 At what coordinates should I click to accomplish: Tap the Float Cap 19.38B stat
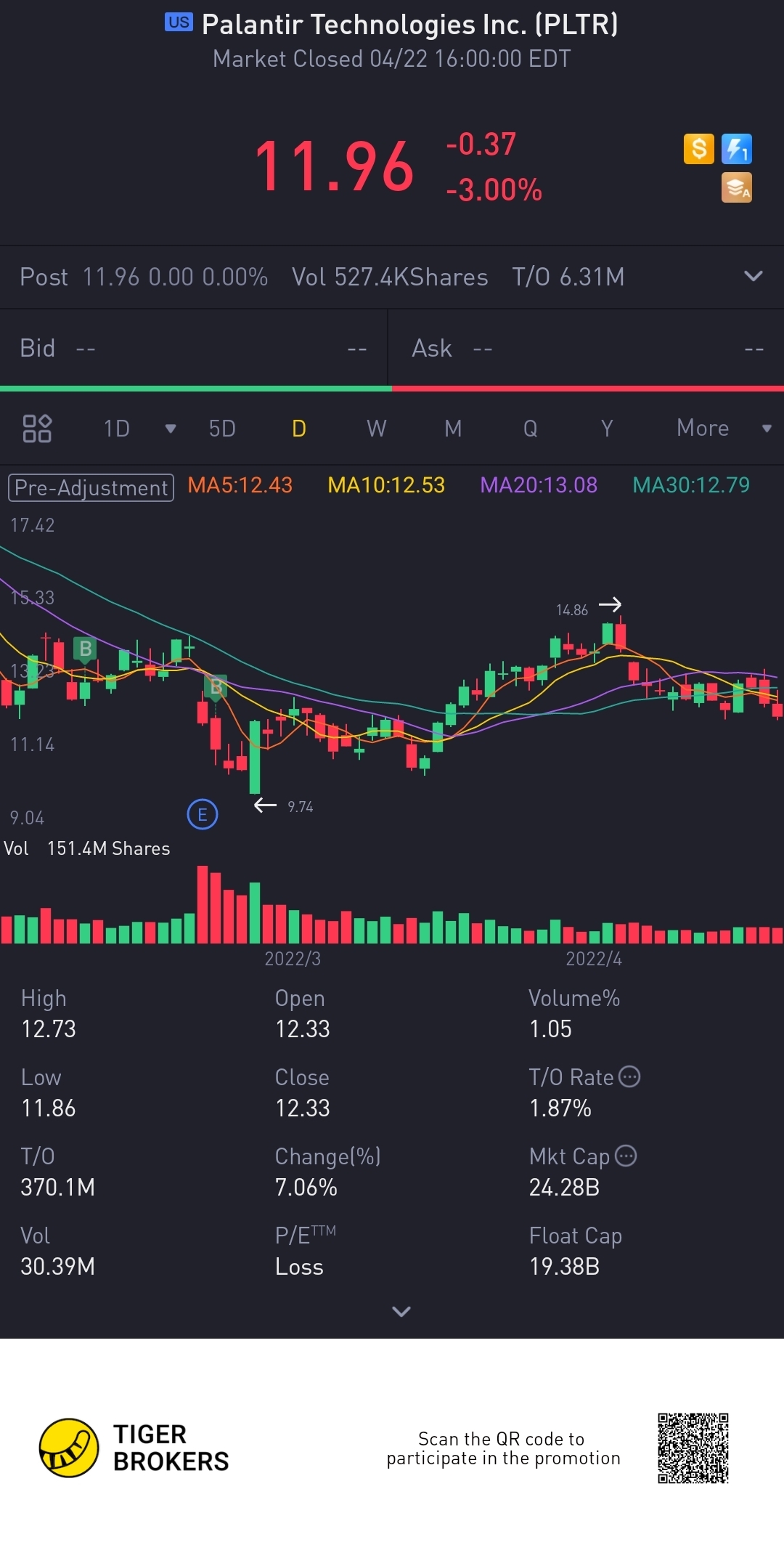click(x=576, y=1251)
